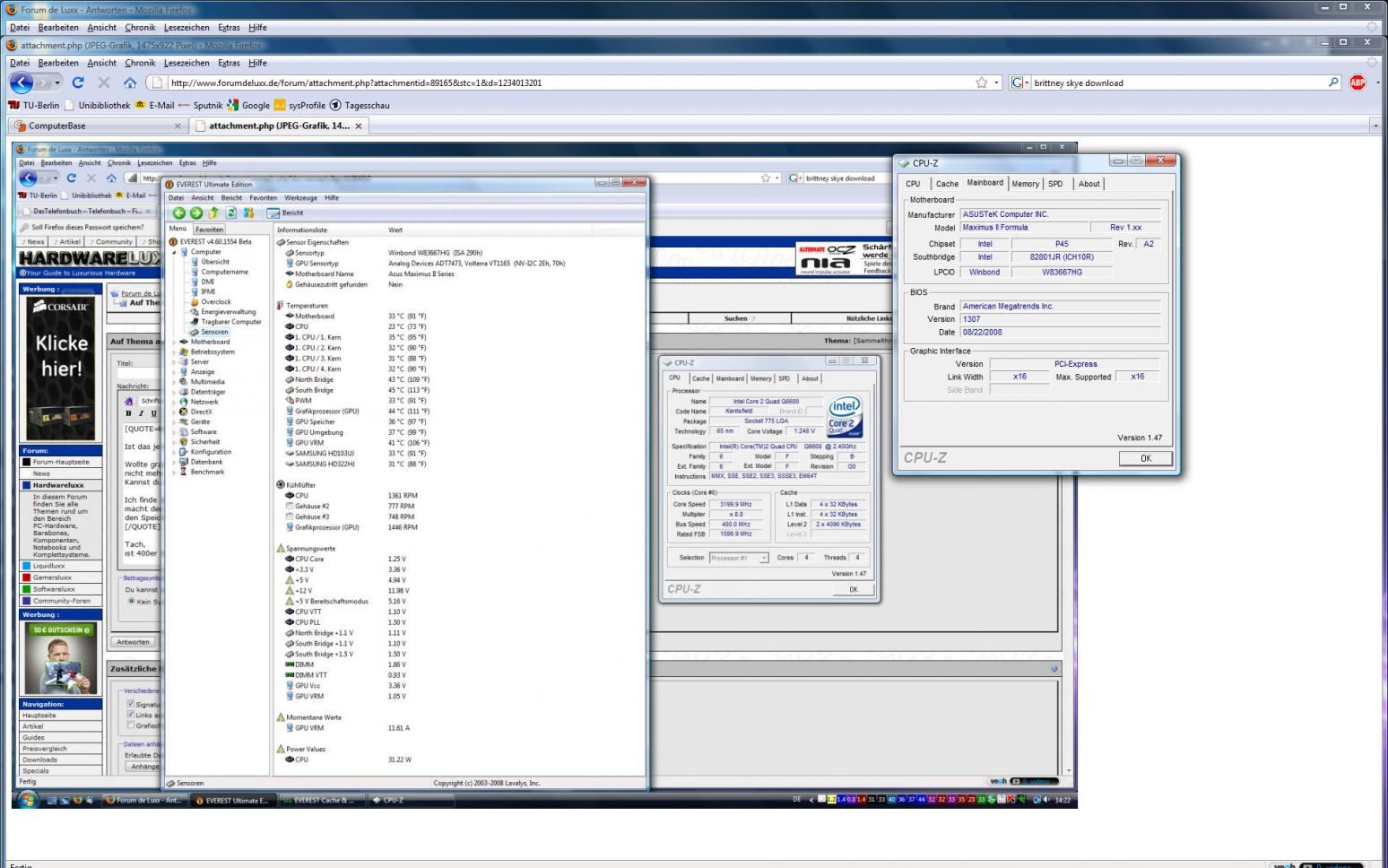Close the attachment.php tab
1388x868 pixels.
click(359, 126)
